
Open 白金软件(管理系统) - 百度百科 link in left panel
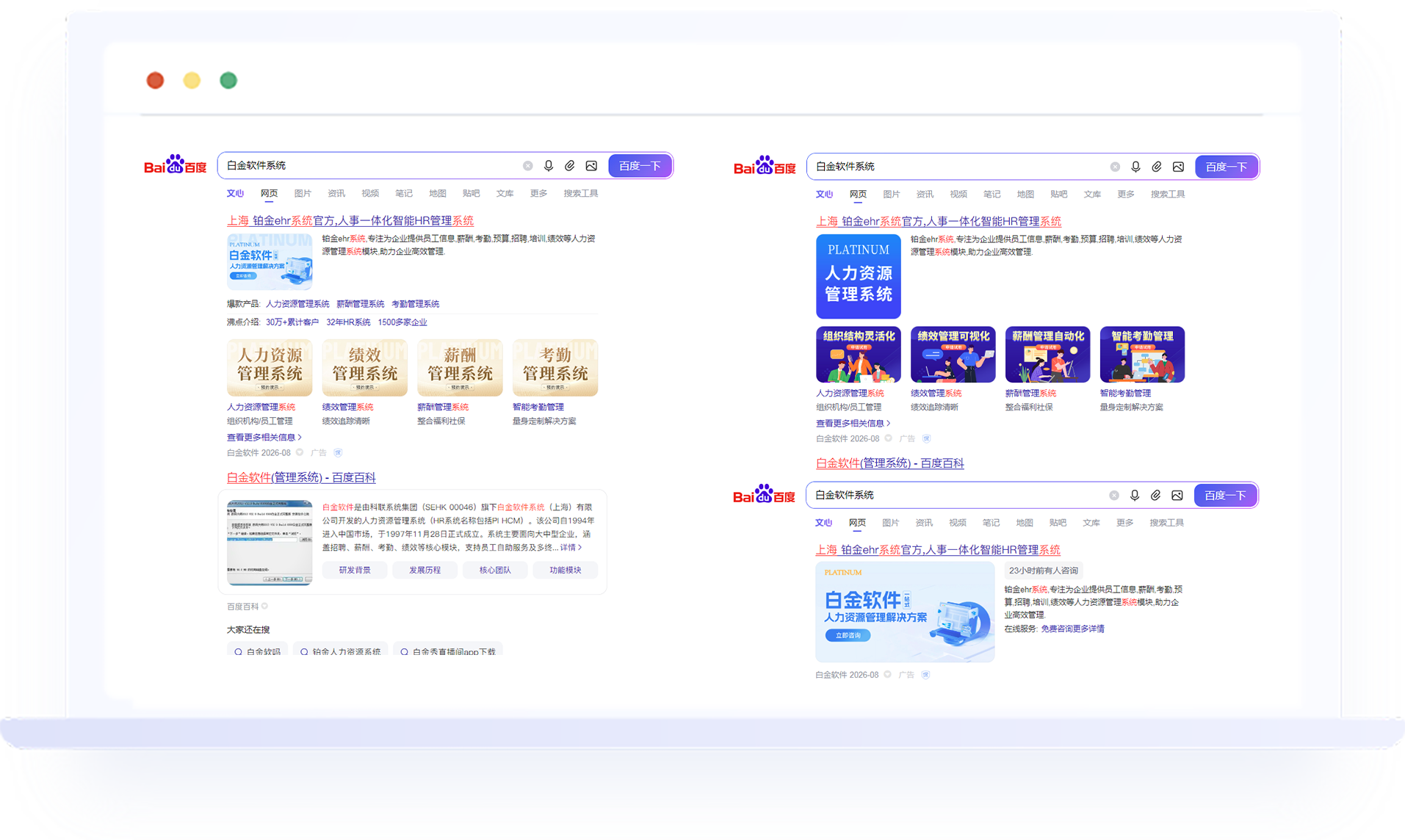pos(301,478)
